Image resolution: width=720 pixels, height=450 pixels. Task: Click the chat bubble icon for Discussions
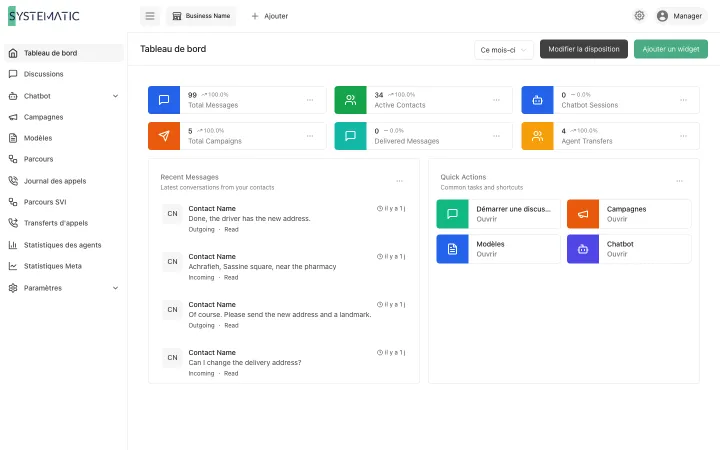pyautogui.click(x=13, y=74)
